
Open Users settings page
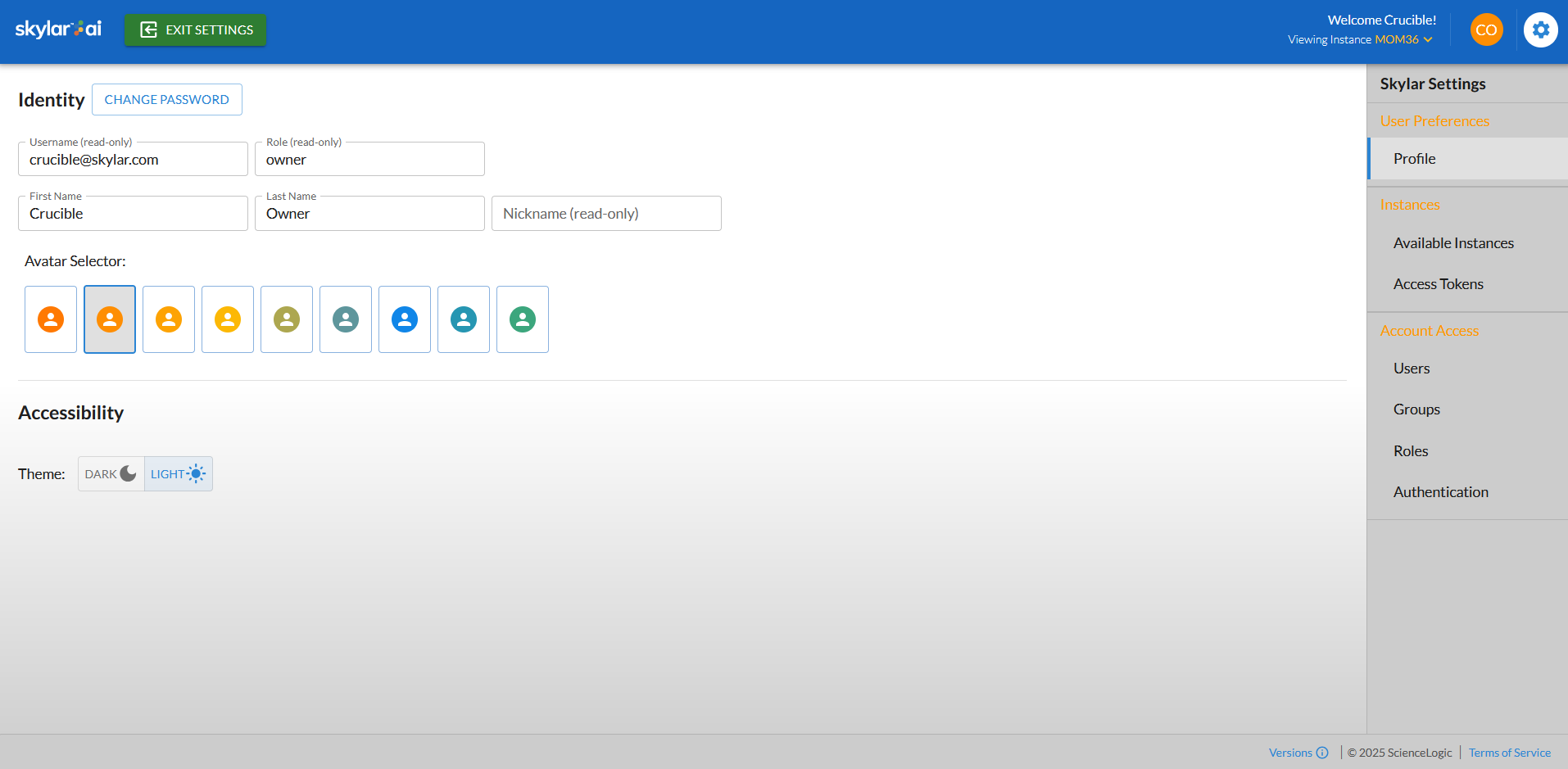pos(1467,369)
